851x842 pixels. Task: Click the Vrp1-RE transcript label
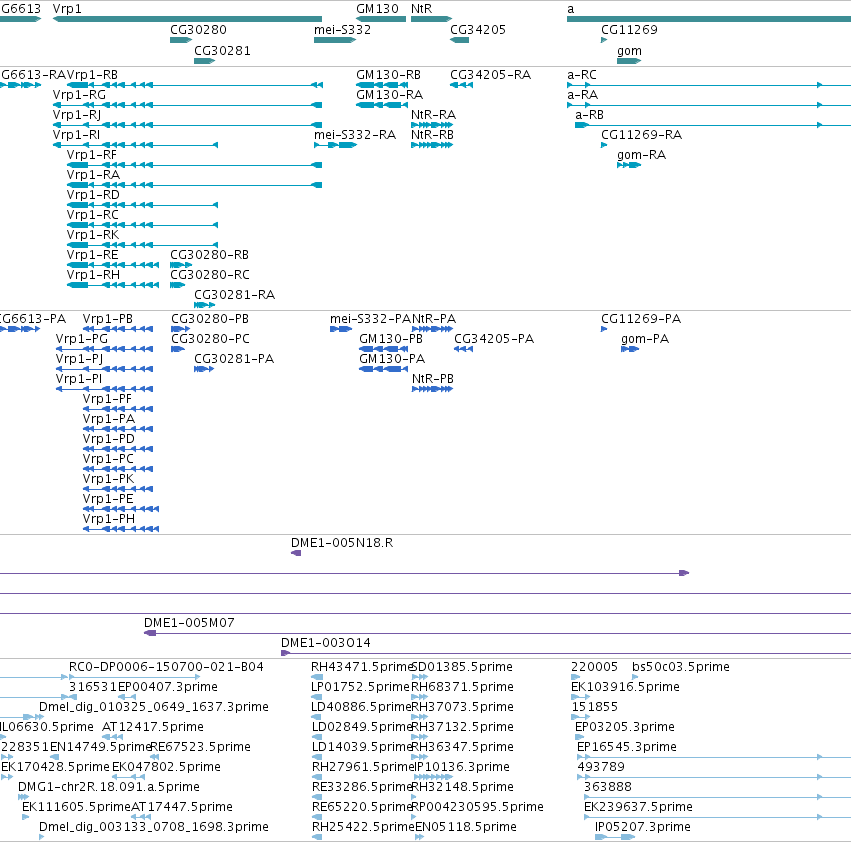coord(92,256)
